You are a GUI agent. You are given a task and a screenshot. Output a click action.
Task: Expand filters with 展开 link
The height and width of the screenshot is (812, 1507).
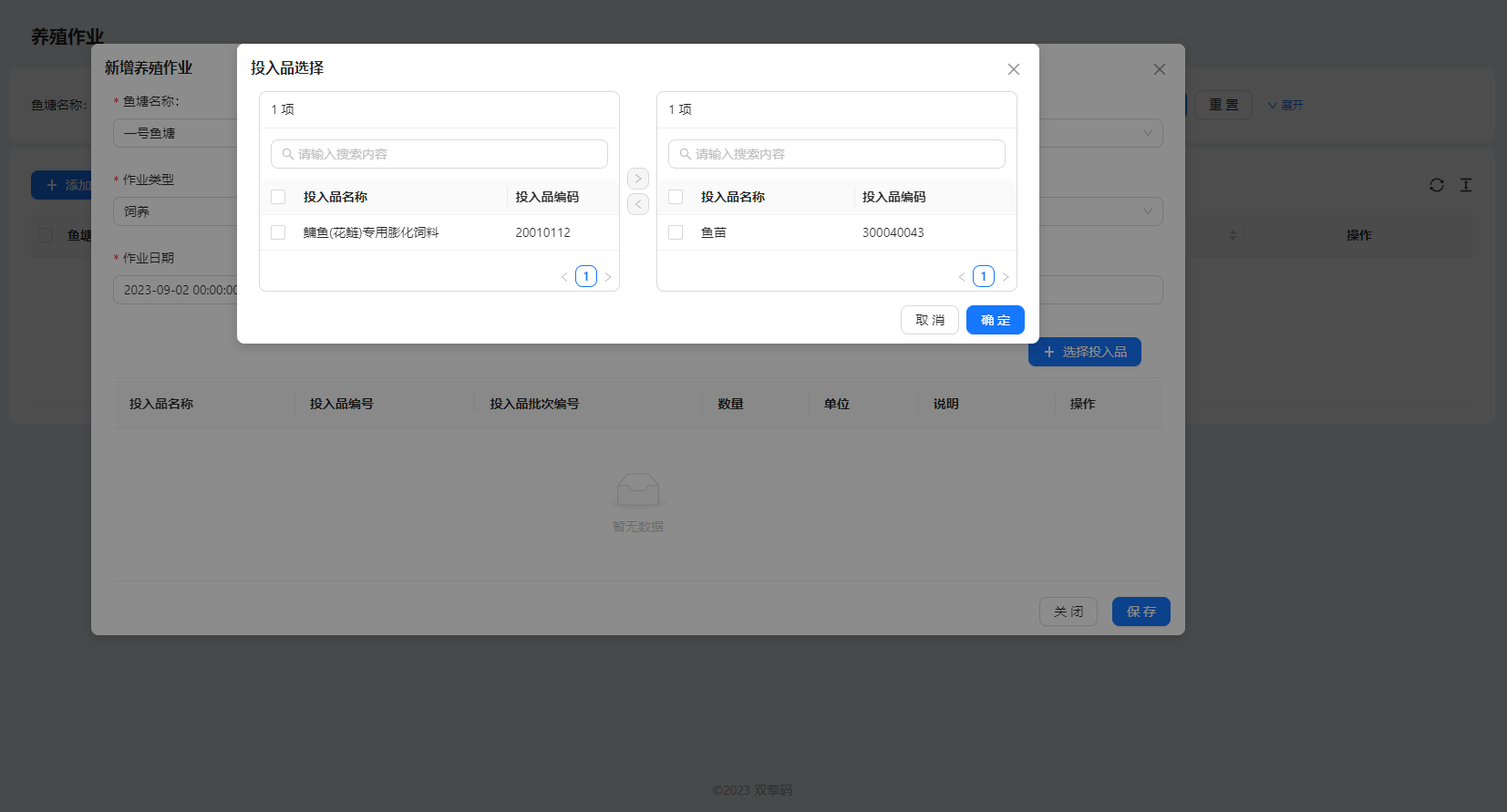click(x=1285, y=106)
